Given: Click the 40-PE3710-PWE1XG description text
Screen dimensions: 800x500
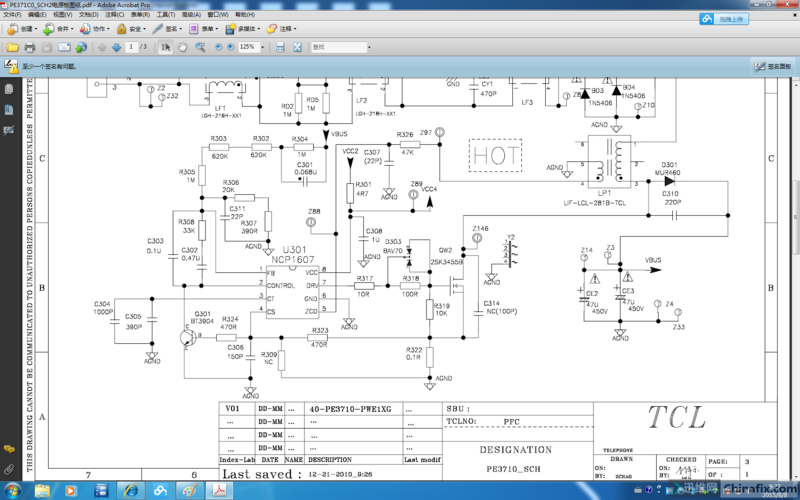Looking at the screenshot, I should click(x=351, y=409).
